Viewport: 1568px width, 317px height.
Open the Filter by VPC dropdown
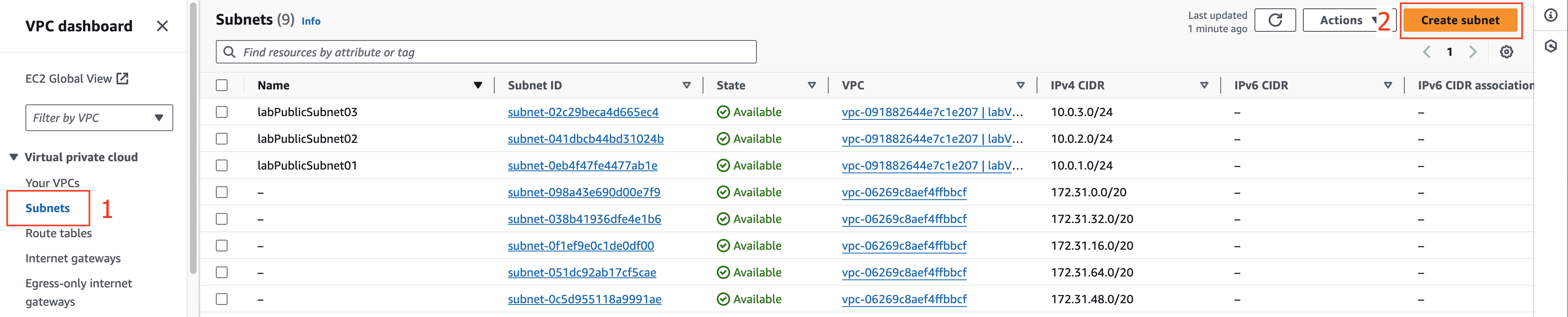pos(99,118)
